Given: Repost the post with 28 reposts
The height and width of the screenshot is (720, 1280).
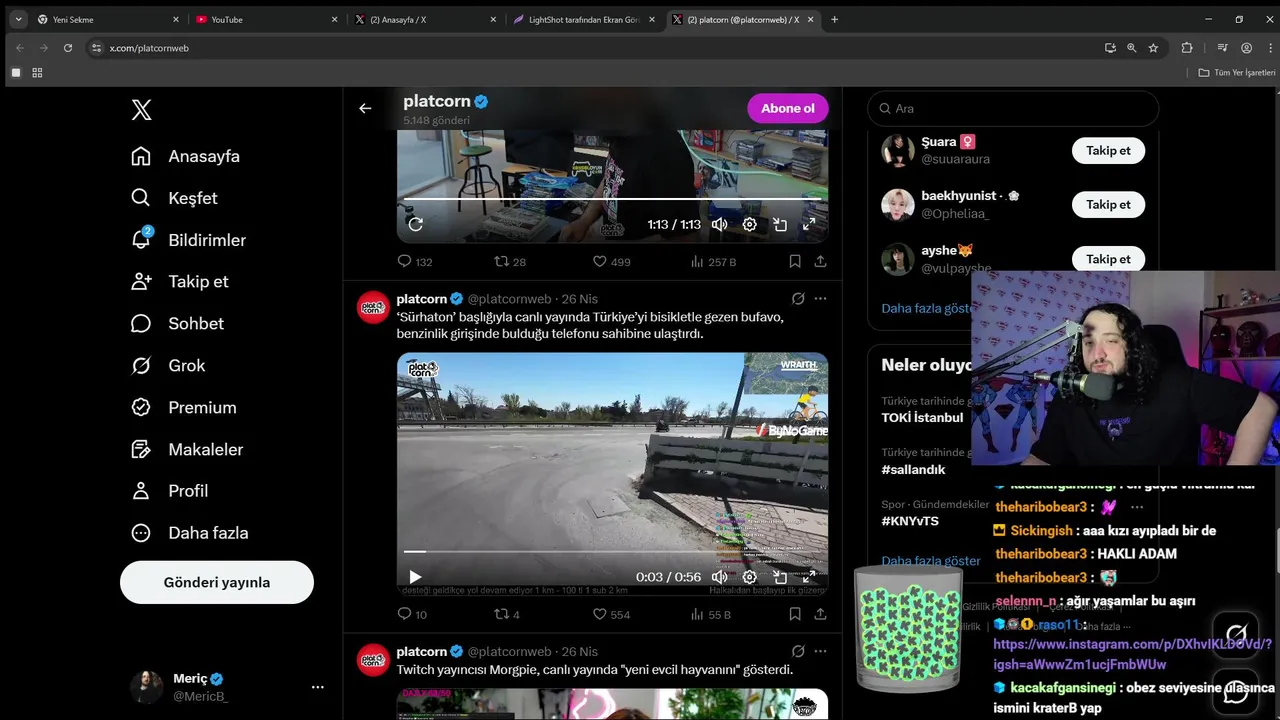Looking at the screenshot, I should (510, 262).
